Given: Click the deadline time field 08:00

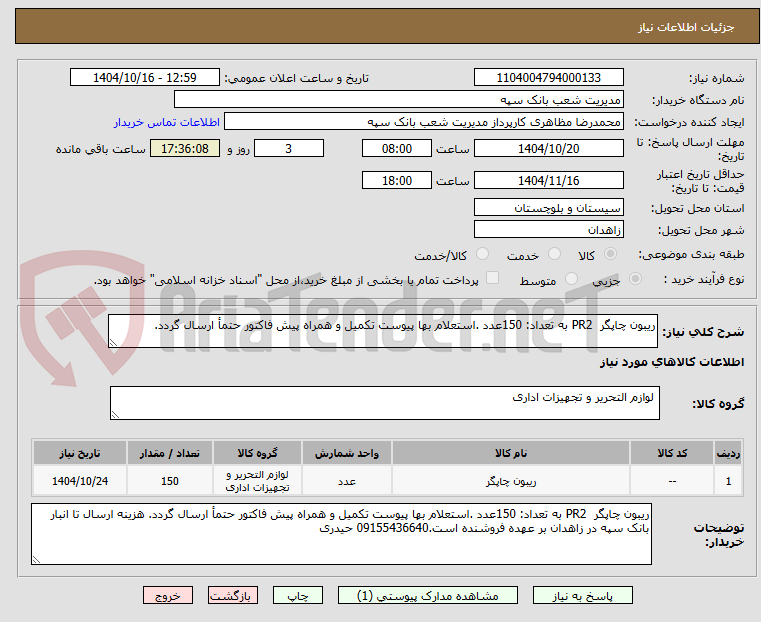Looking at the screenshot, I should (397, 148).
